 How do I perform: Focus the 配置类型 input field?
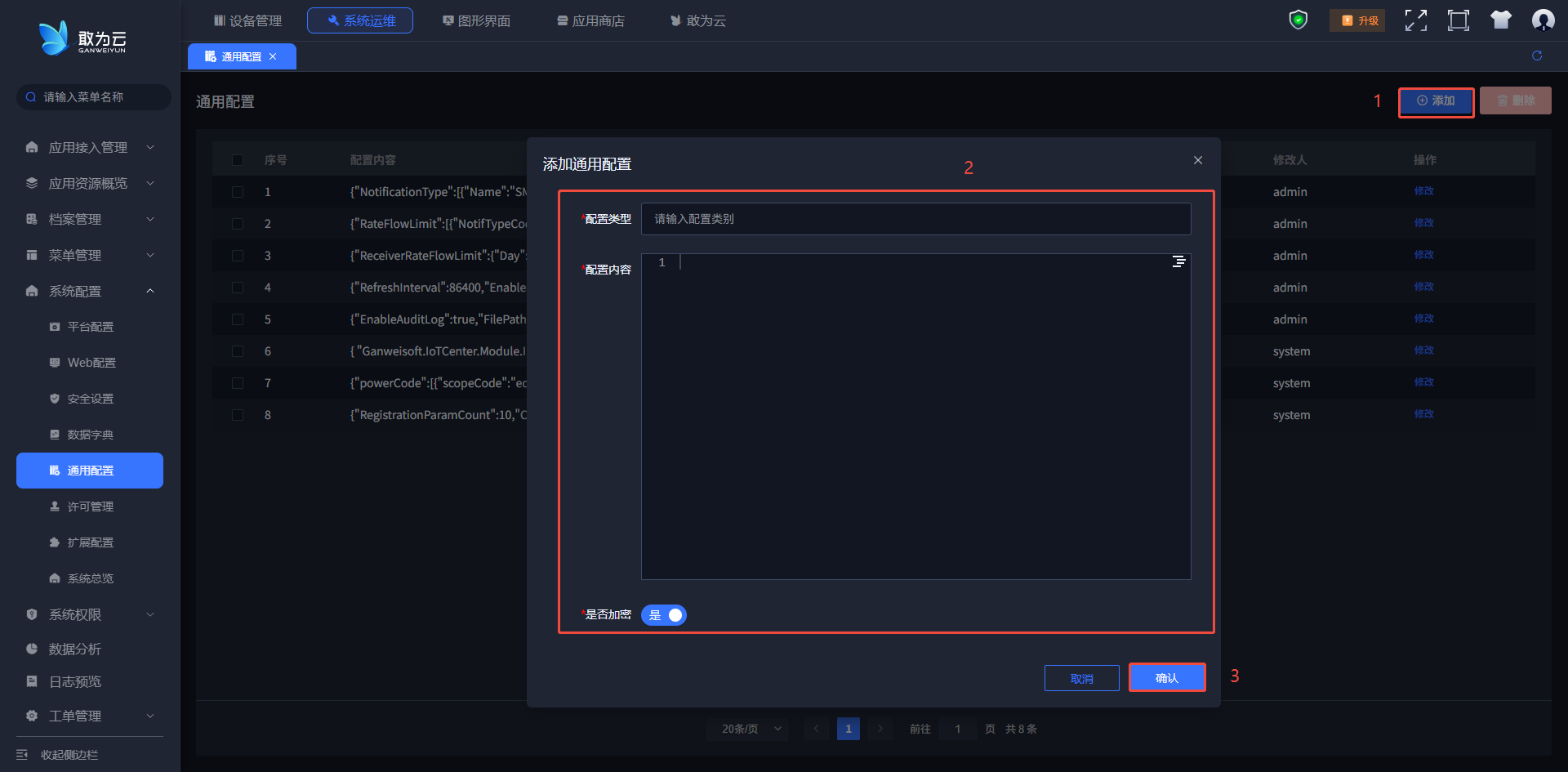coord(915,219)
